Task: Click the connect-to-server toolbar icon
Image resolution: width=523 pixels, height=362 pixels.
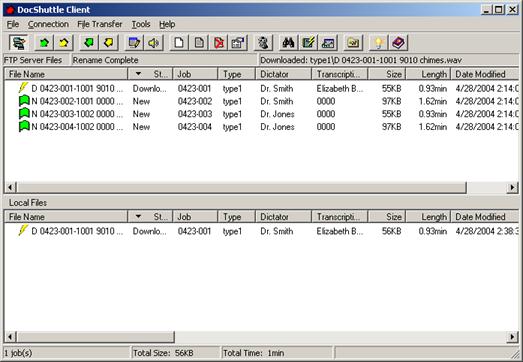Action: coord(18,43)
